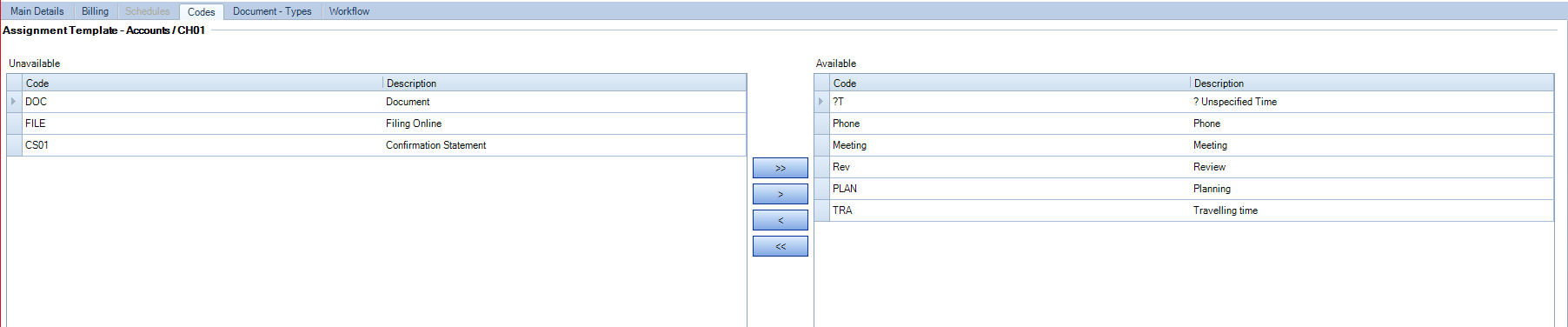Click the Confirmation Statement description cell
This screenshot has height=327, width=1568.
[565, 145]
